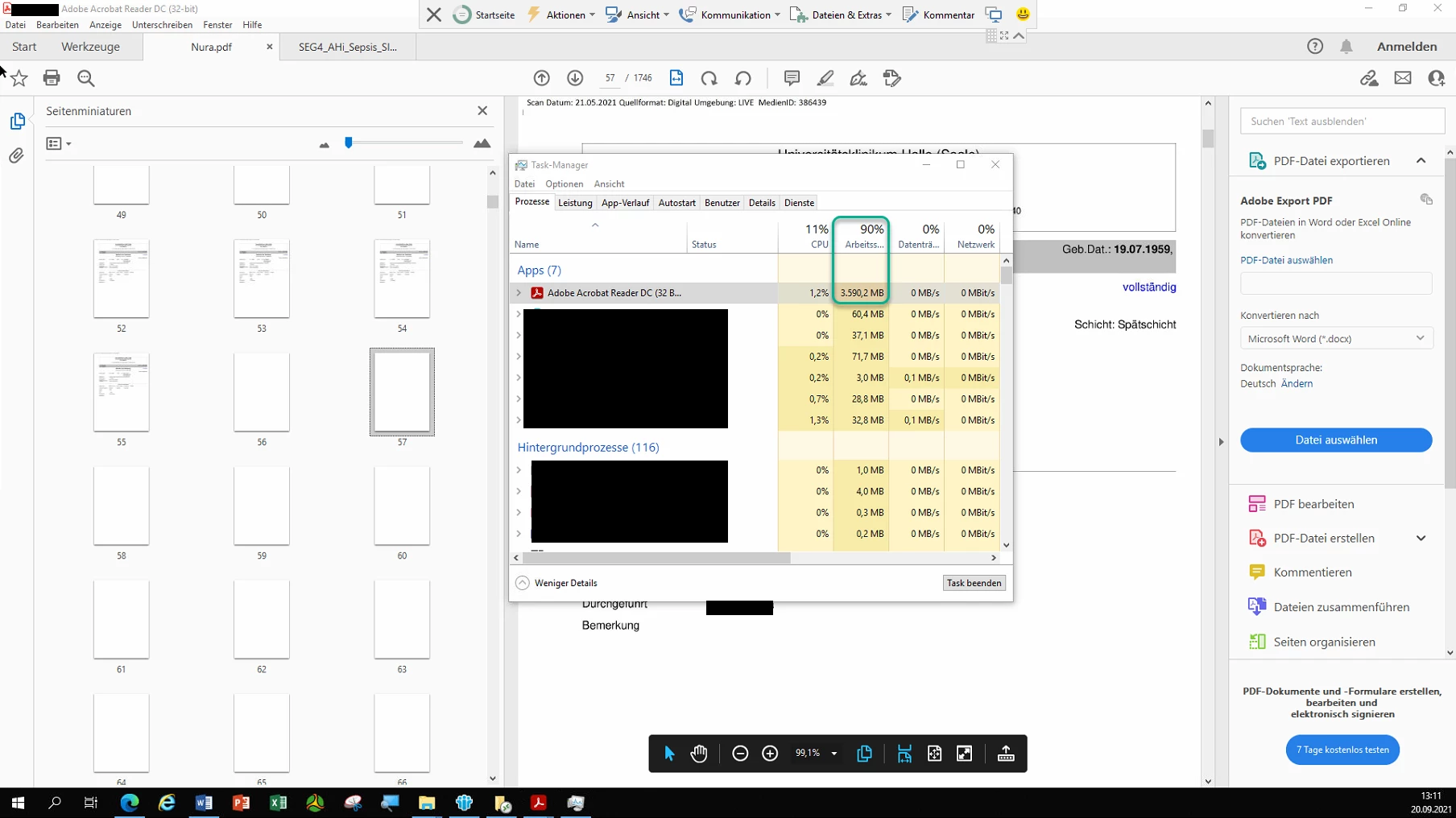Select page 55 thumbnail
The image size is (1456, 818).
(121, 392)
